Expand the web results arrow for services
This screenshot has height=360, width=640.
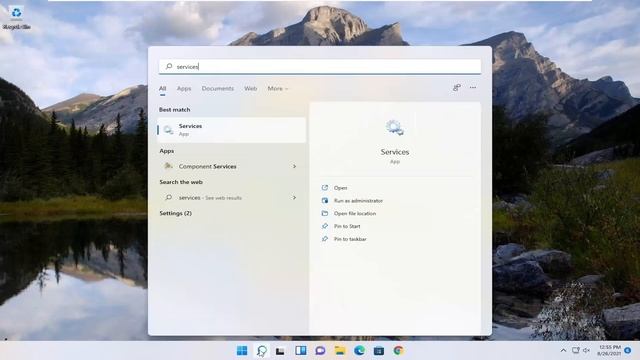coord(294,198)
